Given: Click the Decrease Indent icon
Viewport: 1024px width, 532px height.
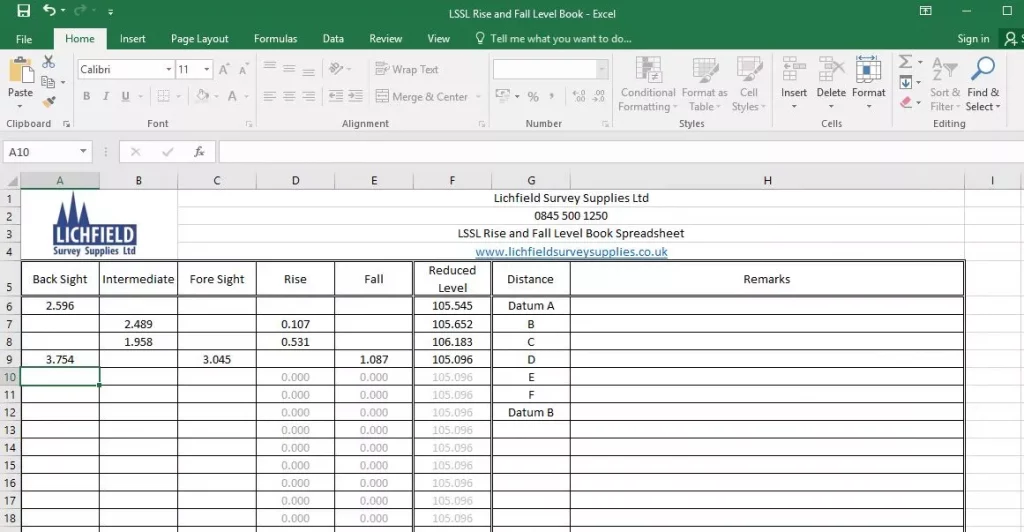Looking at the screenshot, I should tap(336, 96).
